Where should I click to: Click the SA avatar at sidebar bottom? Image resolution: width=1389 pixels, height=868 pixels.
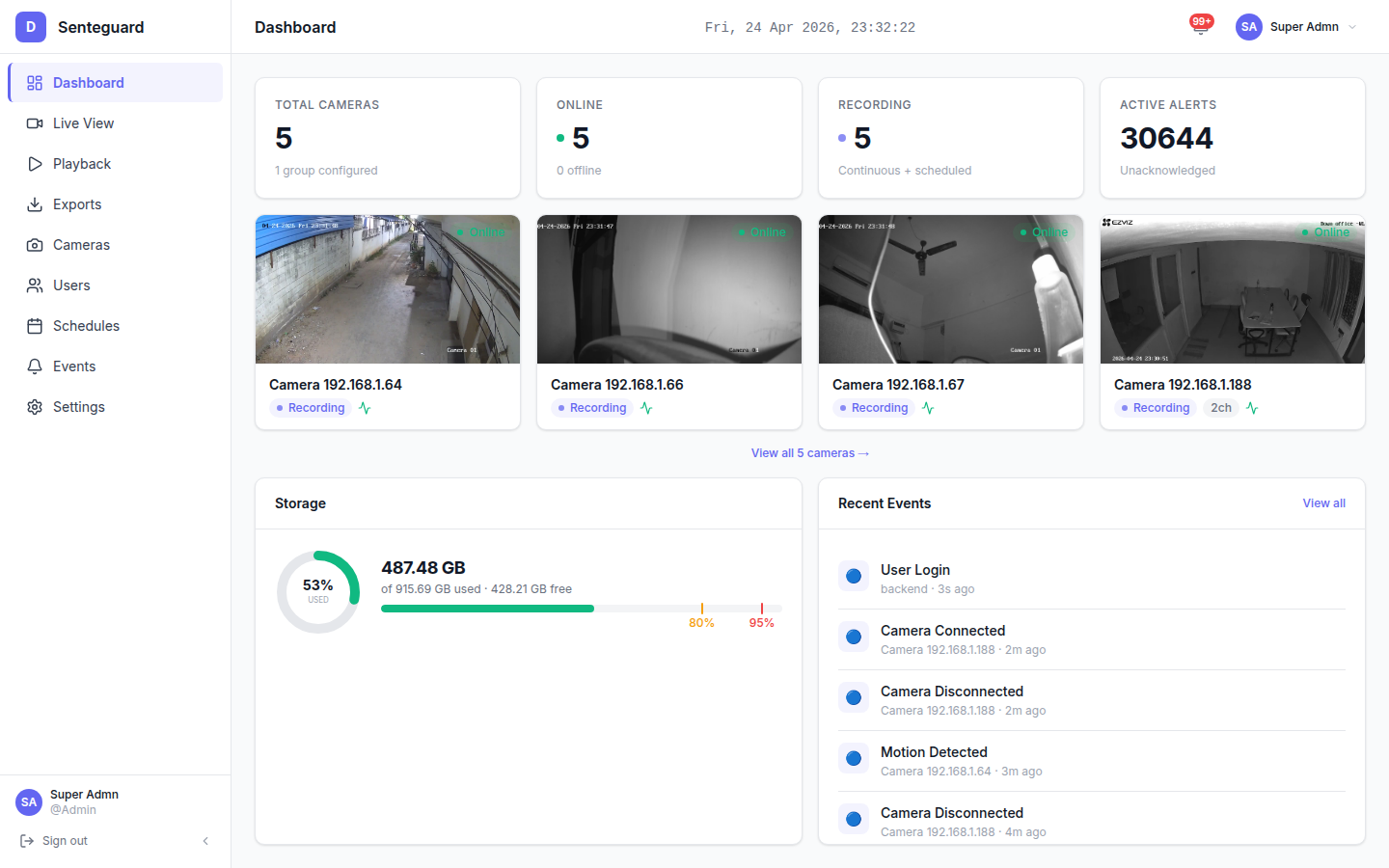pos(29,802)
